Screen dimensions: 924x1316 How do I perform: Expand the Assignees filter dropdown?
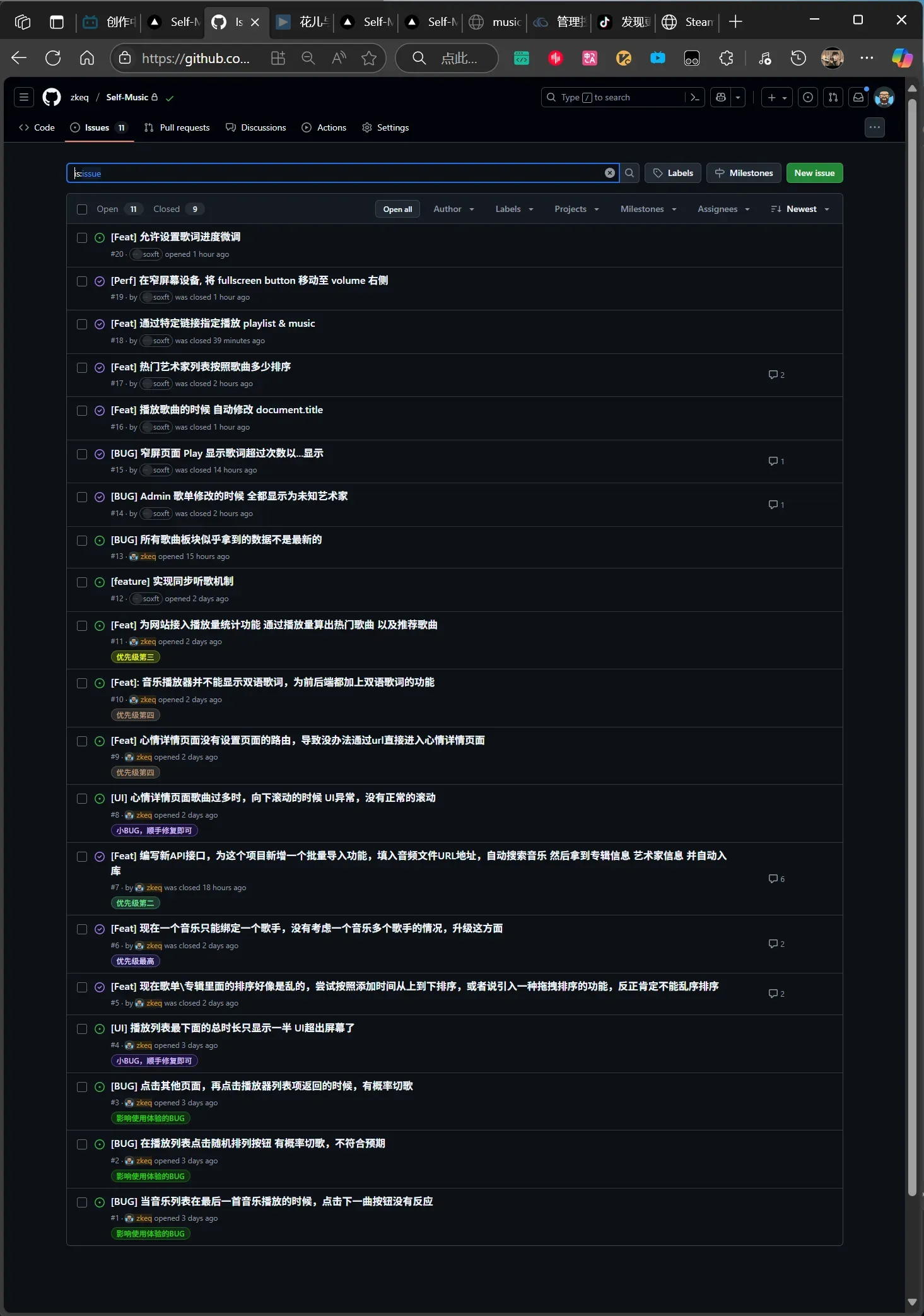point(723,209)
